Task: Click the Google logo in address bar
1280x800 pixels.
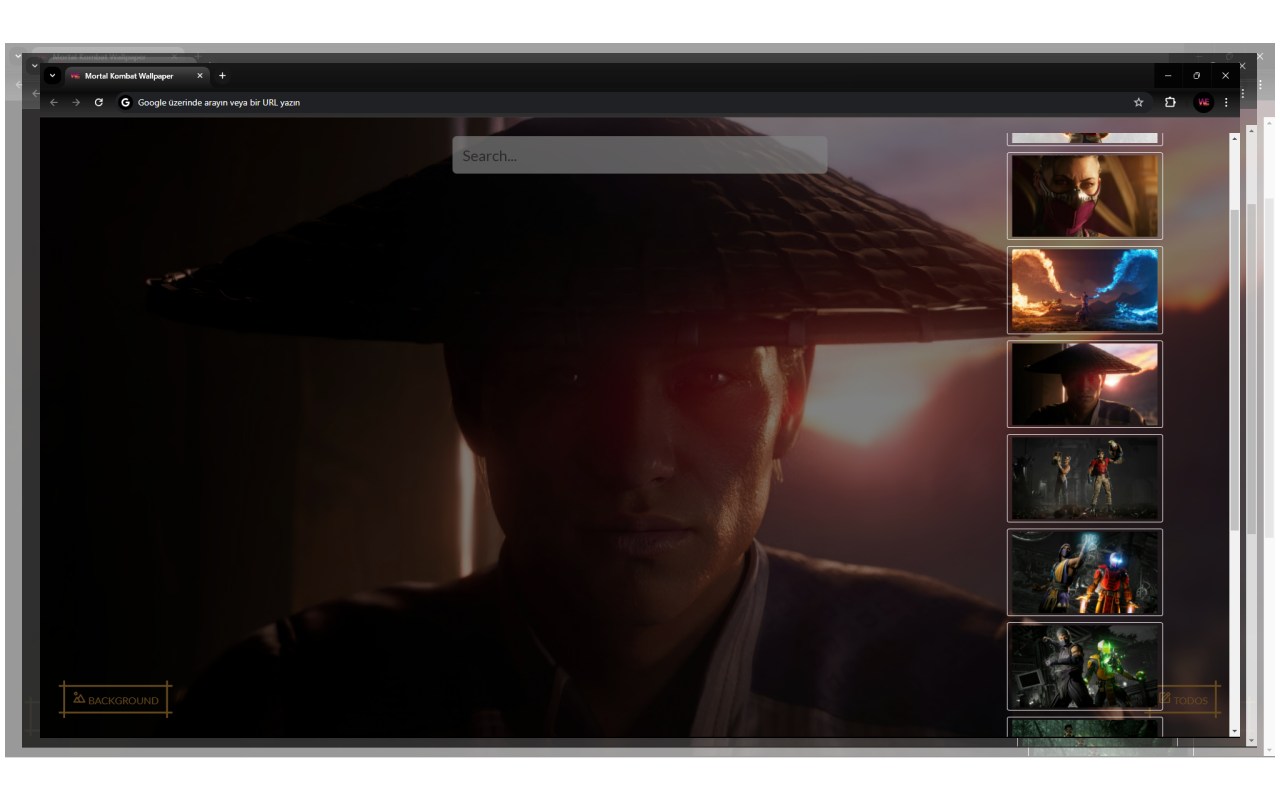Action: click(x=126, y=102)
